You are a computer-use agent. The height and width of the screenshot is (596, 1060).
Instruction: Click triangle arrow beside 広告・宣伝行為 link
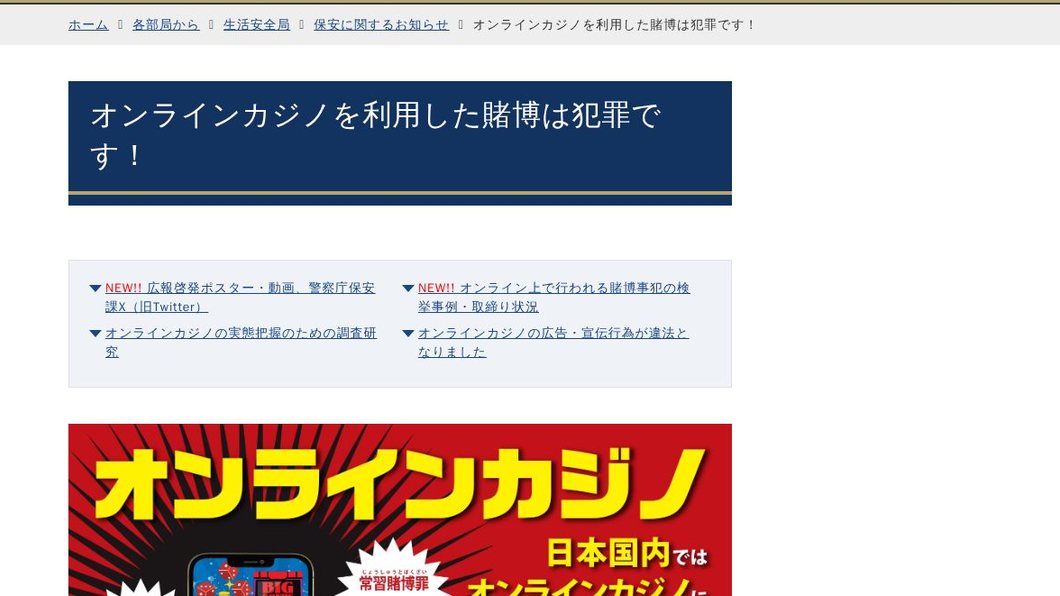coord(408,334)
